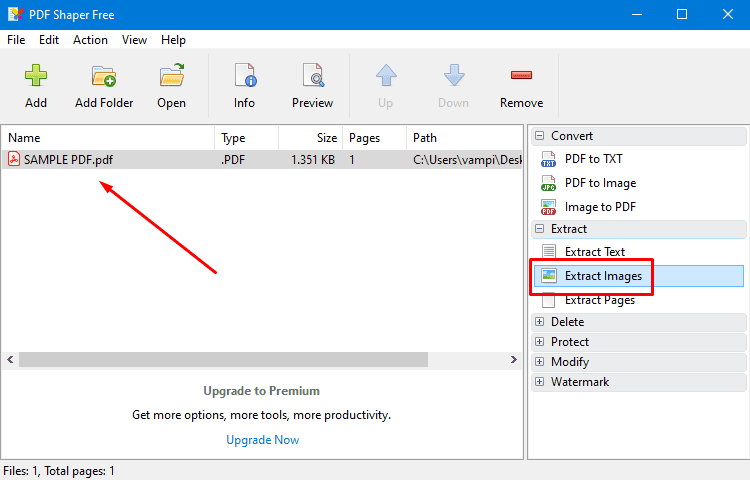Click the PDF to TXT icon
The height and width of the screenshot is (480, 750).
548,159
